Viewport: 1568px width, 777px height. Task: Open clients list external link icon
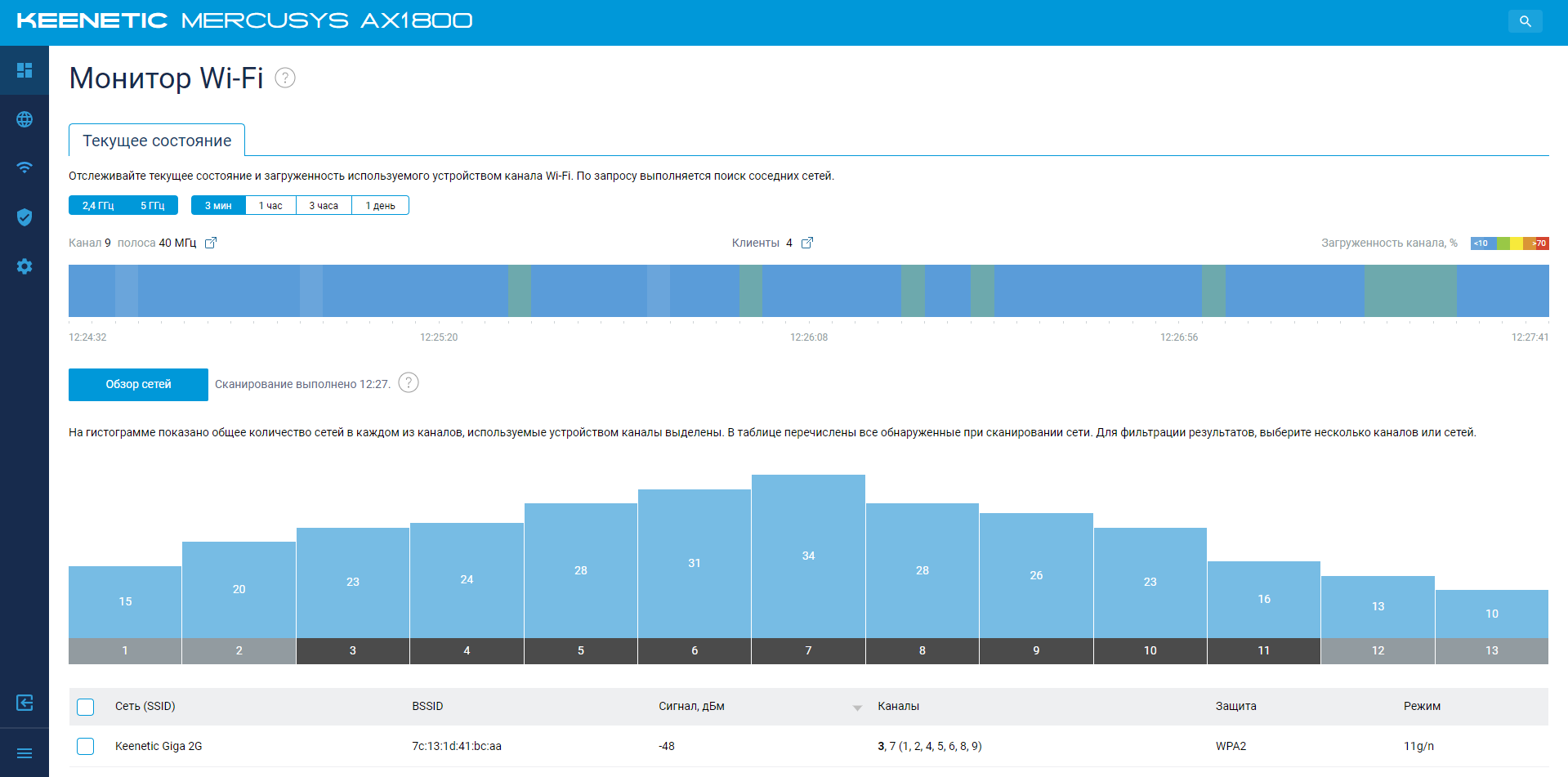pos(807,243)
